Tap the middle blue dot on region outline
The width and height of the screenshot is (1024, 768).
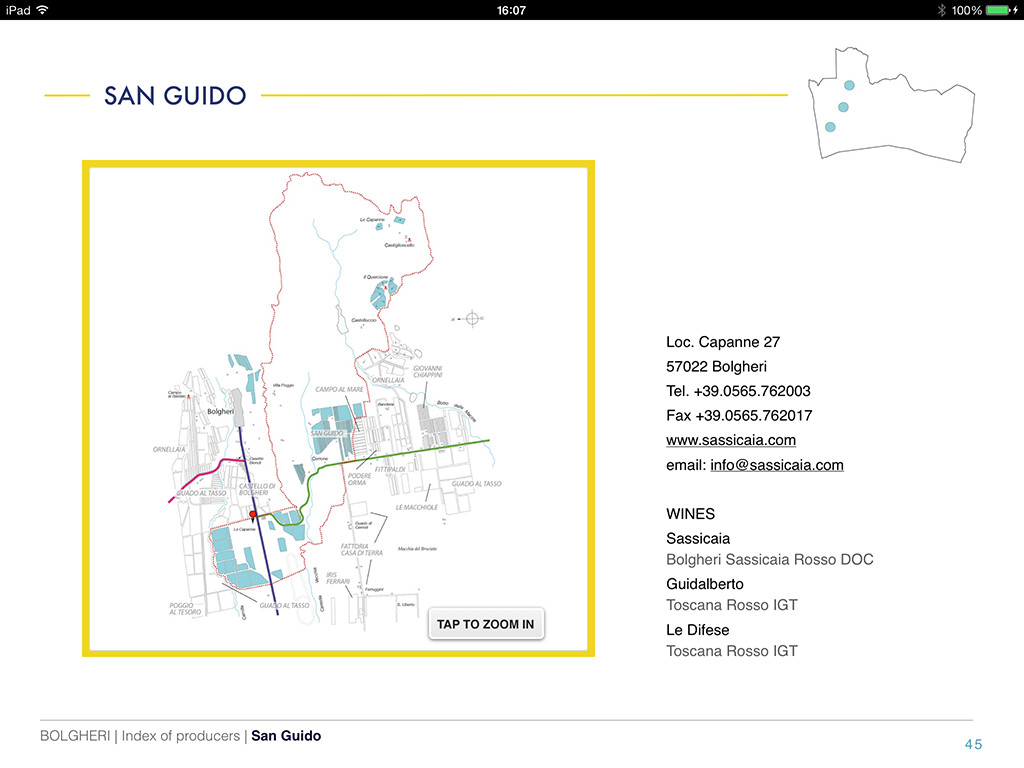(x=843, y=107)
